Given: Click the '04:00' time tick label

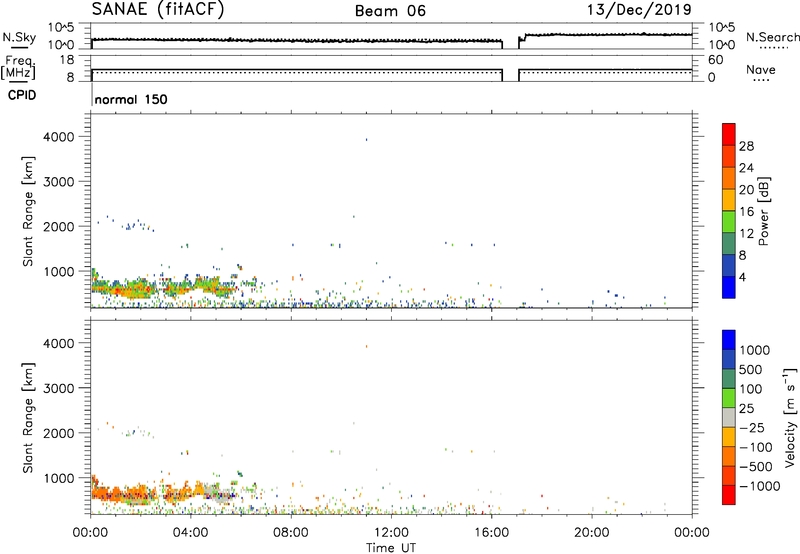Looking at the screenshot, I should click(x=190, y=533).
